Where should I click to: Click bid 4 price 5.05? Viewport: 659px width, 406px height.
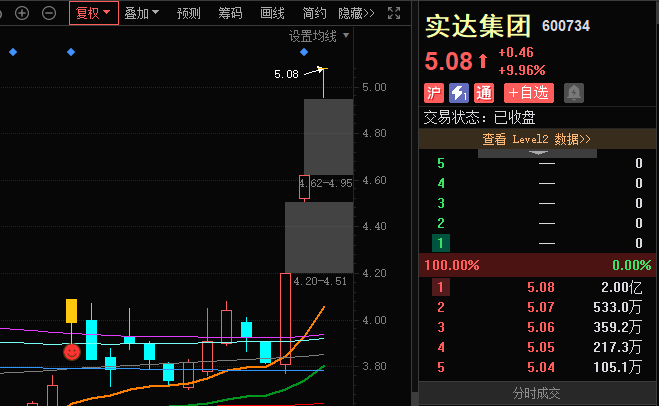[540, 347]
